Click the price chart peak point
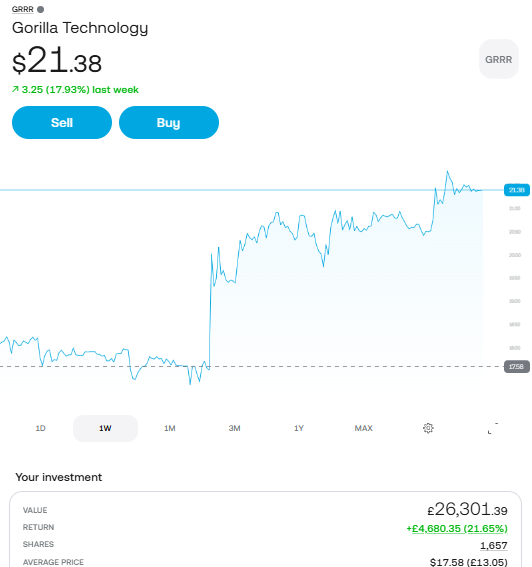This screenshot has height=567, width=532. click(447, 171)
